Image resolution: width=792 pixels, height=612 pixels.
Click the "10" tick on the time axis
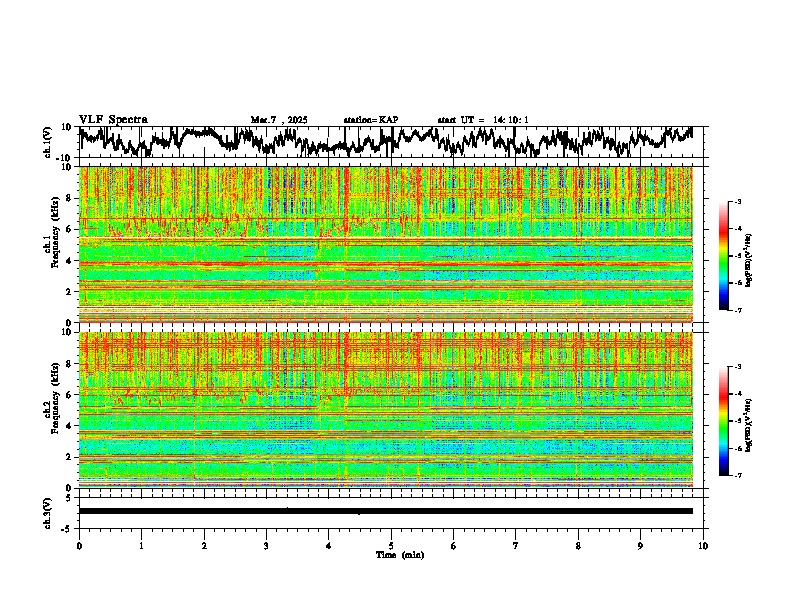[x=703, y=546]
